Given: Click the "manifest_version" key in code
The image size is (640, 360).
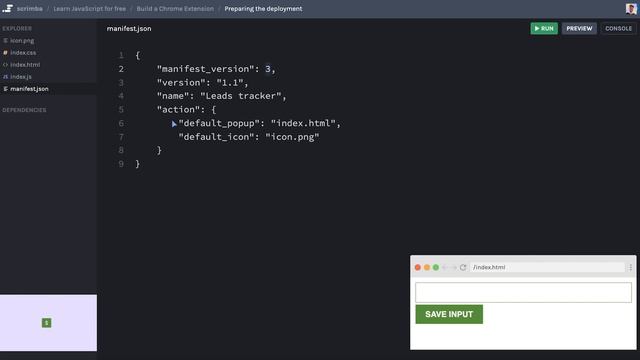Looking at the screenshot, I should 206,69.
